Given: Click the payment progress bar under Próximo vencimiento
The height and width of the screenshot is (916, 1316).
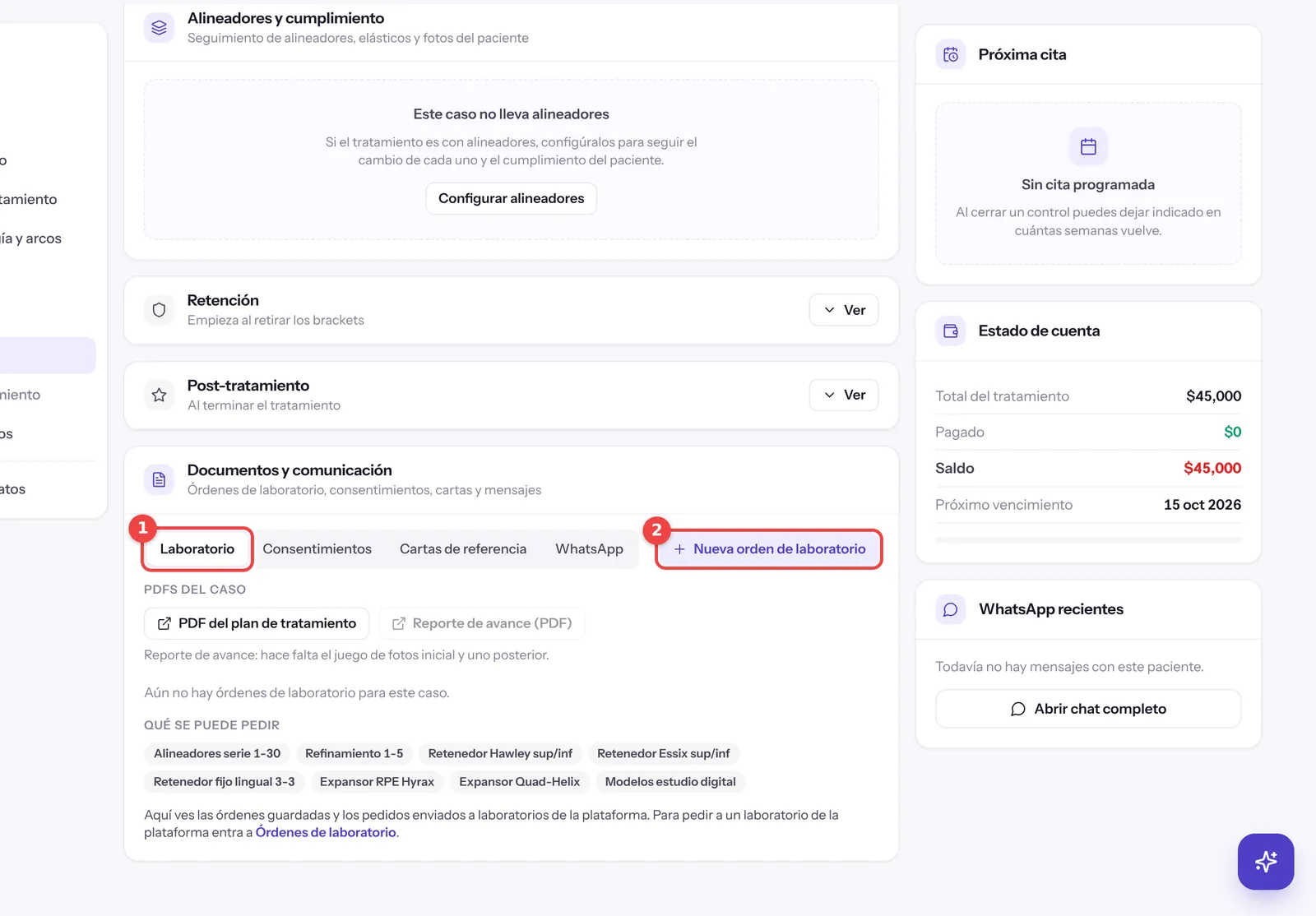Looking at the screenshot, I should [x=1088, y=539].
